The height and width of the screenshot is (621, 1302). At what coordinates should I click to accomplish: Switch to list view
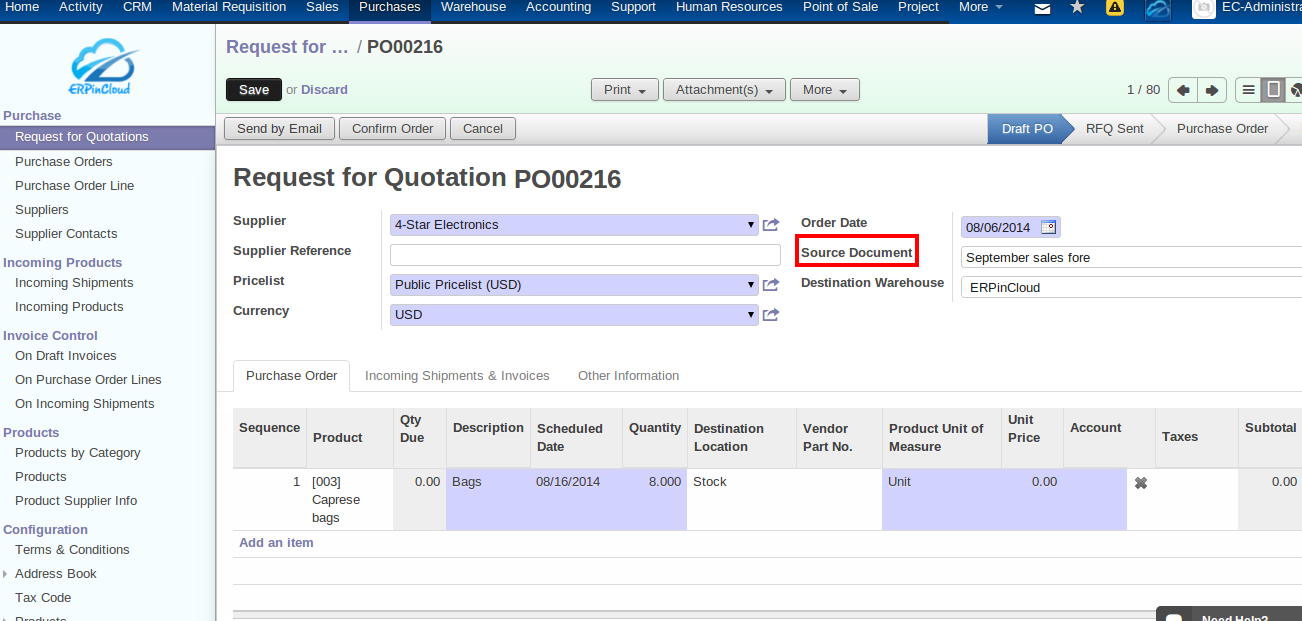(1248, 90)
